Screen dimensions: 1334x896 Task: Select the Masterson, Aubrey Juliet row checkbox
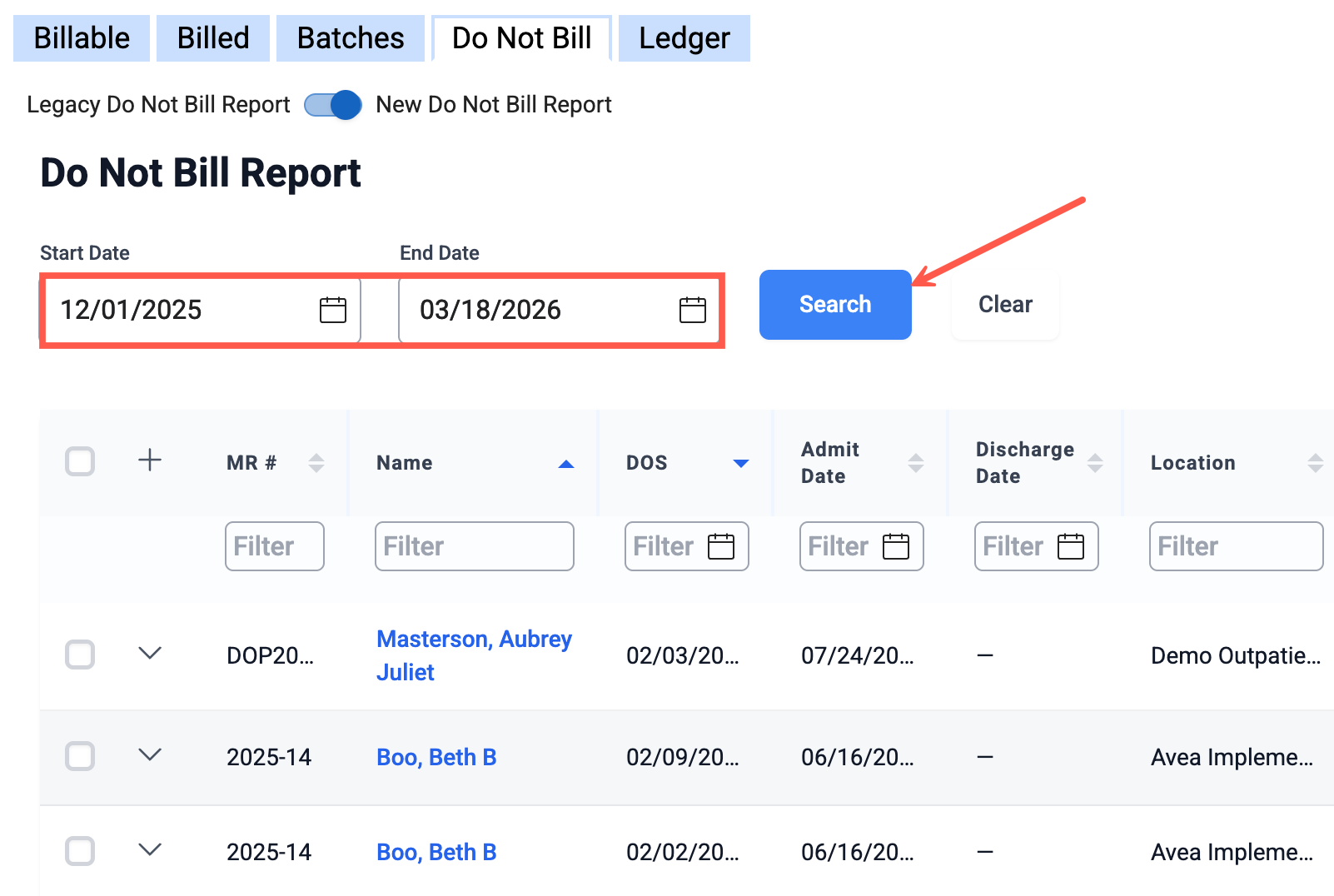click(x=80, y=655)
